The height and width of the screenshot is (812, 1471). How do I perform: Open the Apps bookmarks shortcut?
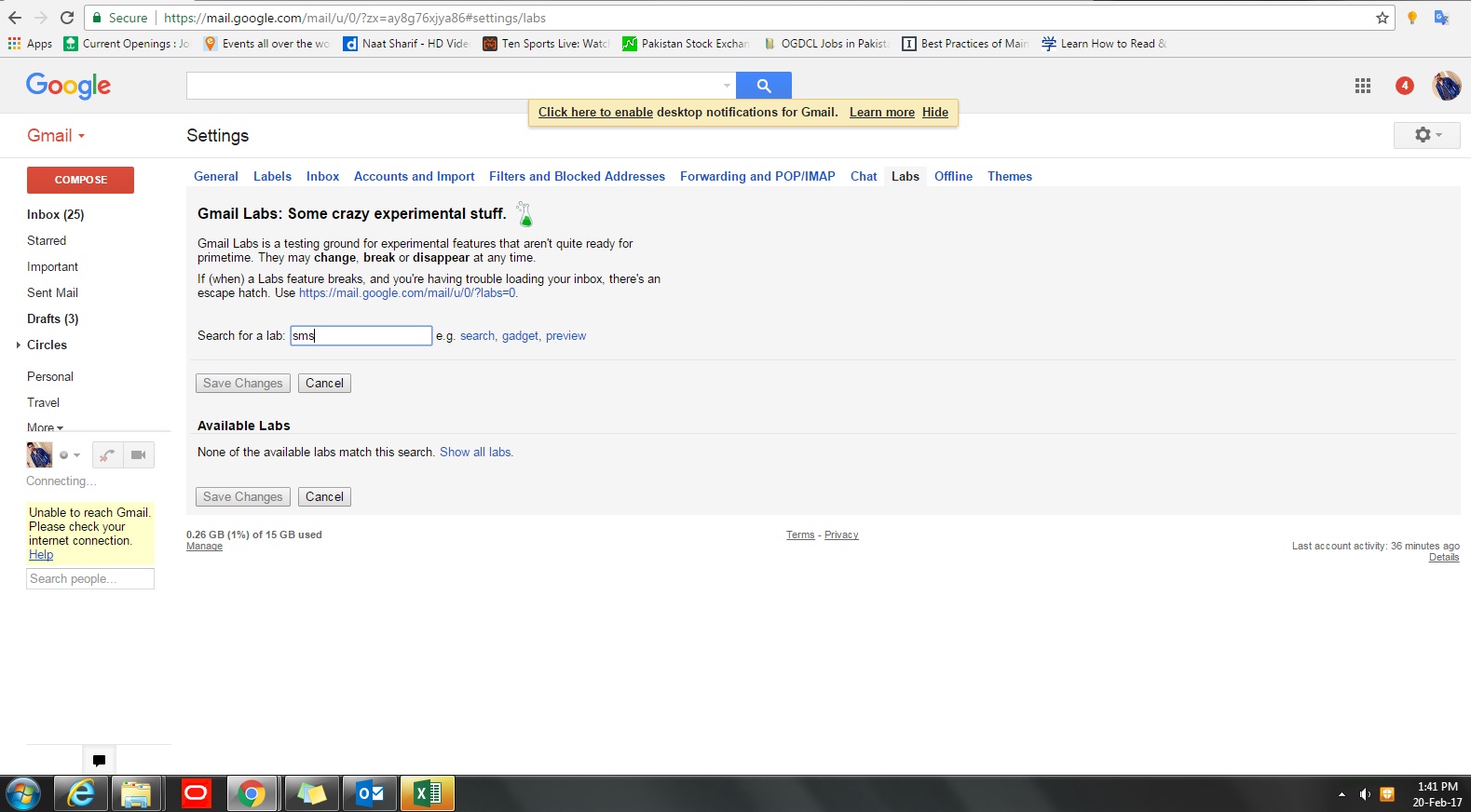(30, 44)
